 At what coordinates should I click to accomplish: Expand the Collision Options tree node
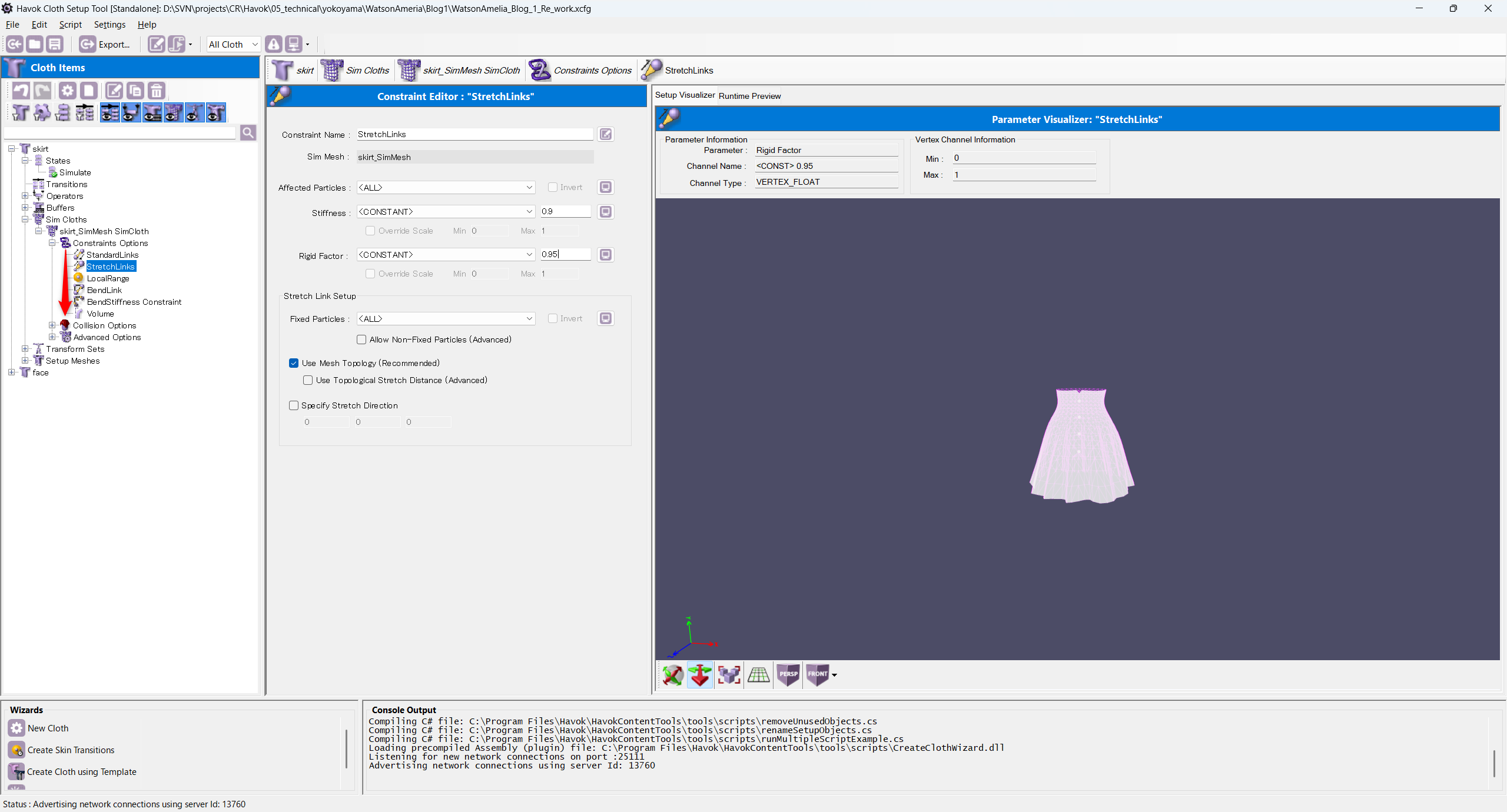point(52,325)
